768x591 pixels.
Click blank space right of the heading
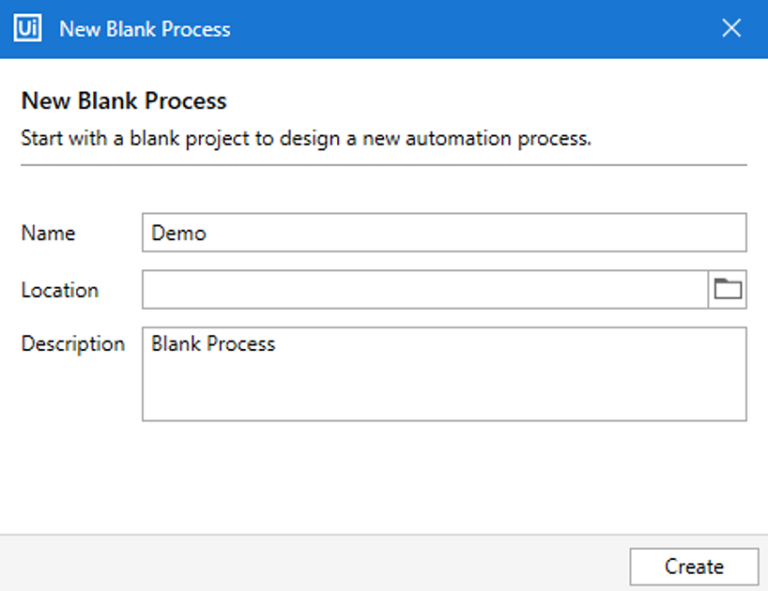(500, 101)
